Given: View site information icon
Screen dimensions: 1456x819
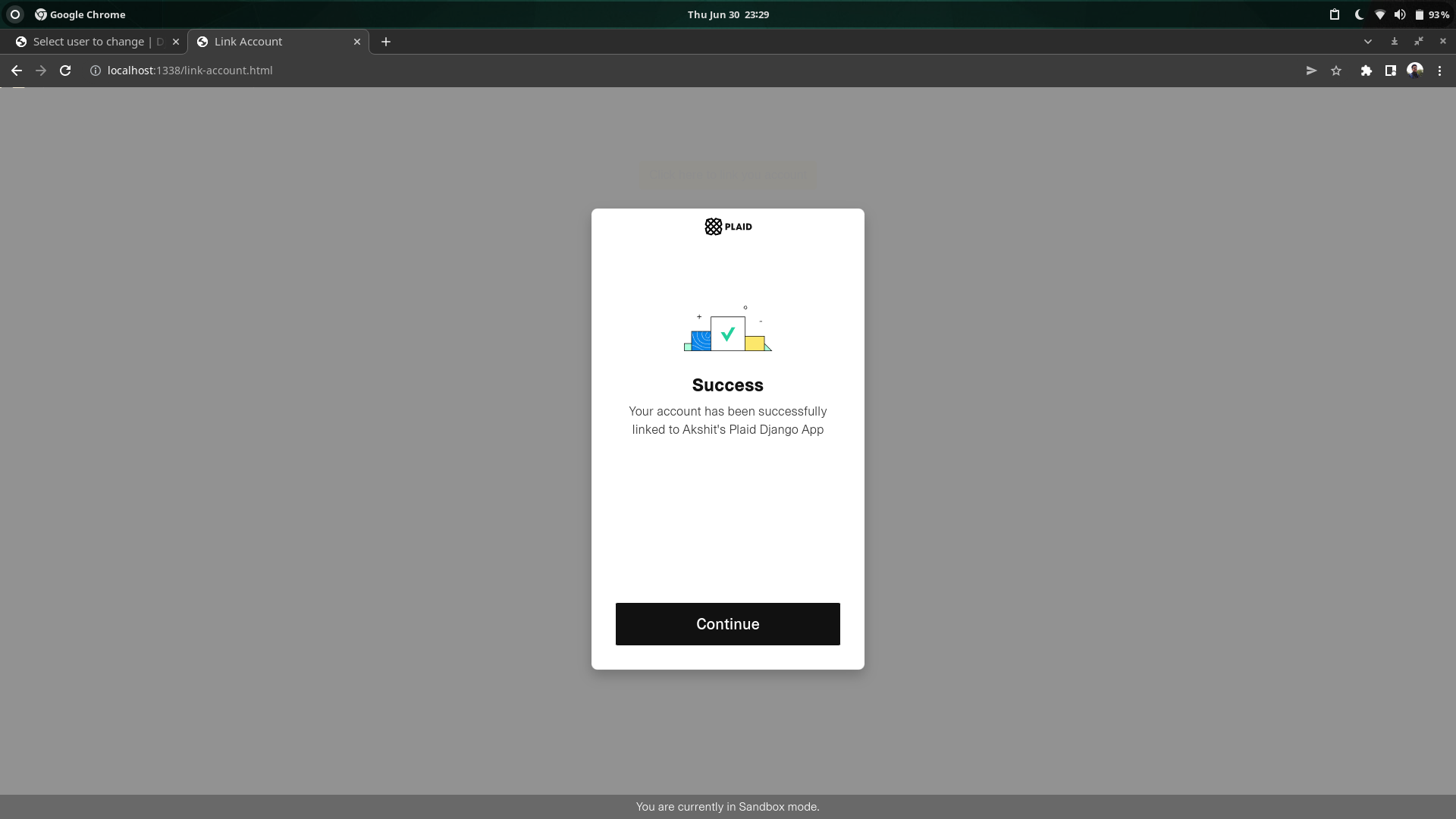Looking at the screenshot, I should (x=96, y=71).
